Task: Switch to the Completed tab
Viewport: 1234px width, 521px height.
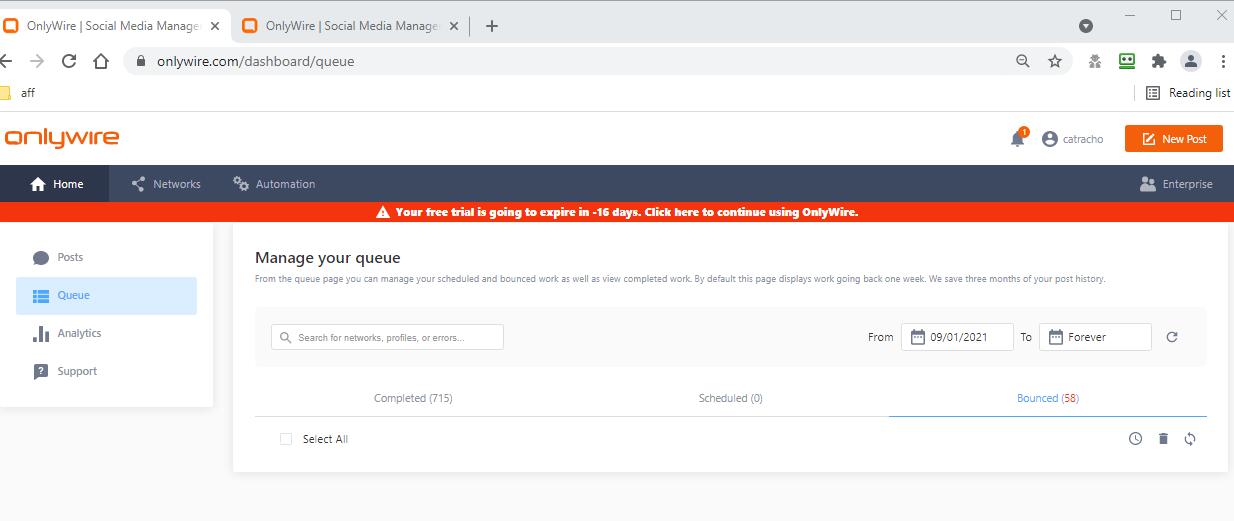Action: pos(413,398)
